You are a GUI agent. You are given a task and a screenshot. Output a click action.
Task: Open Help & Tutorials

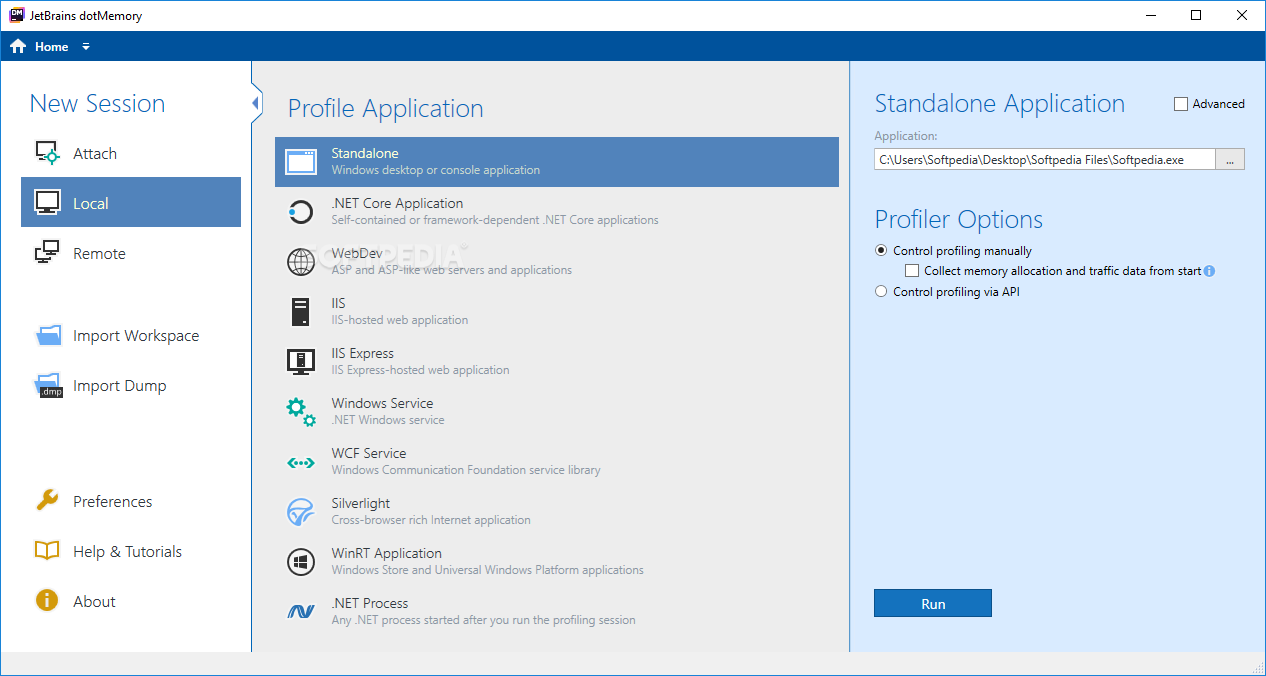tap(131, 551)
